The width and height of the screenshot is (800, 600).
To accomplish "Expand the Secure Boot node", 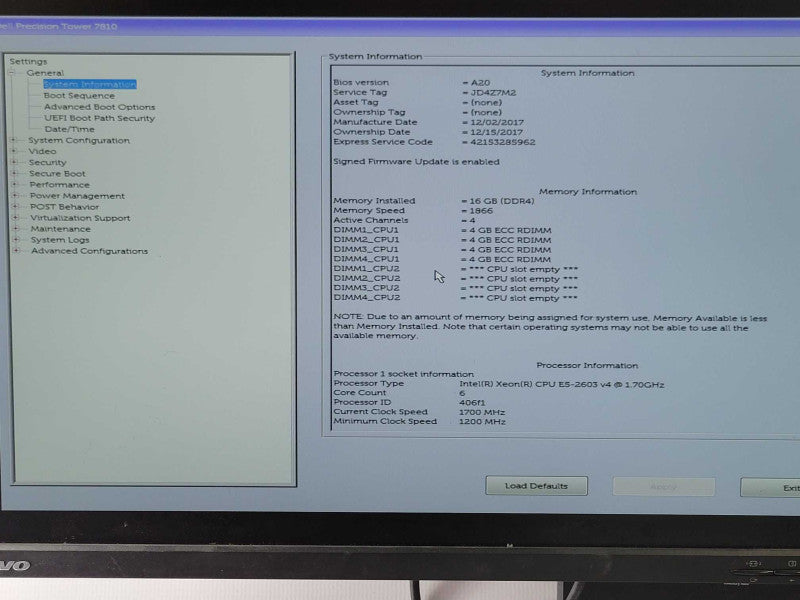I will pyautogui.click(x=14, y=173).
